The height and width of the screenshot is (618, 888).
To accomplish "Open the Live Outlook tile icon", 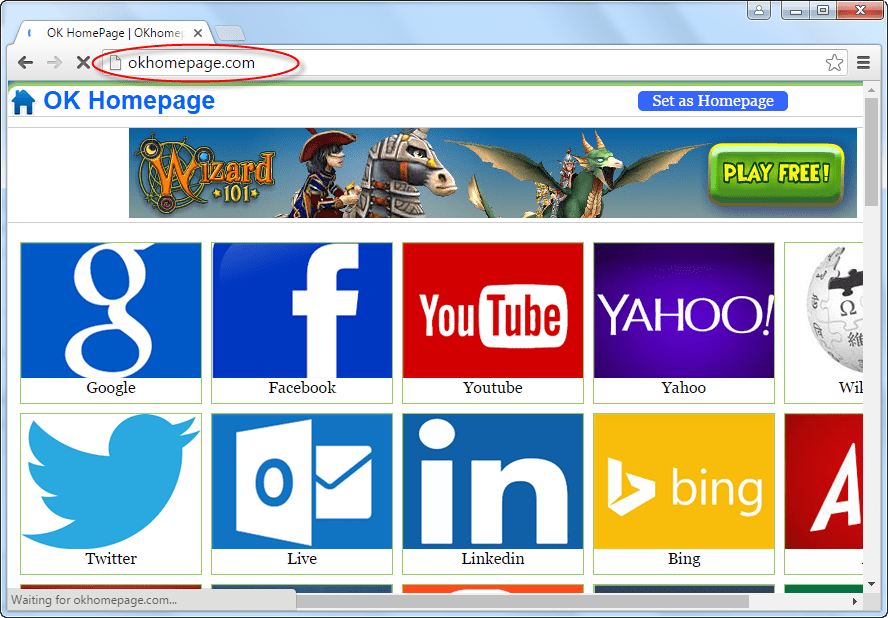I will [302, 481].
